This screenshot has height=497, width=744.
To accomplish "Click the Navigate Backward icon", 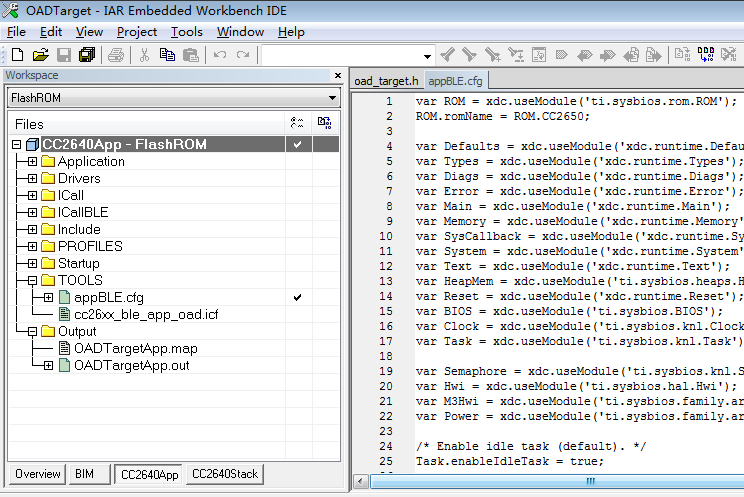I will [x=631, y=55].
